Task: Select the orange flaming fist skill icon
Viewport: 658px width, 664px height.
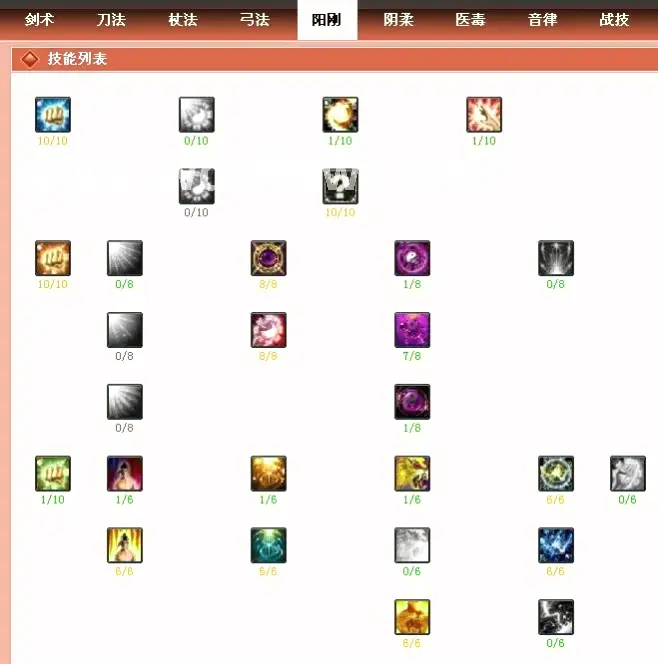Action: (53, 258)
